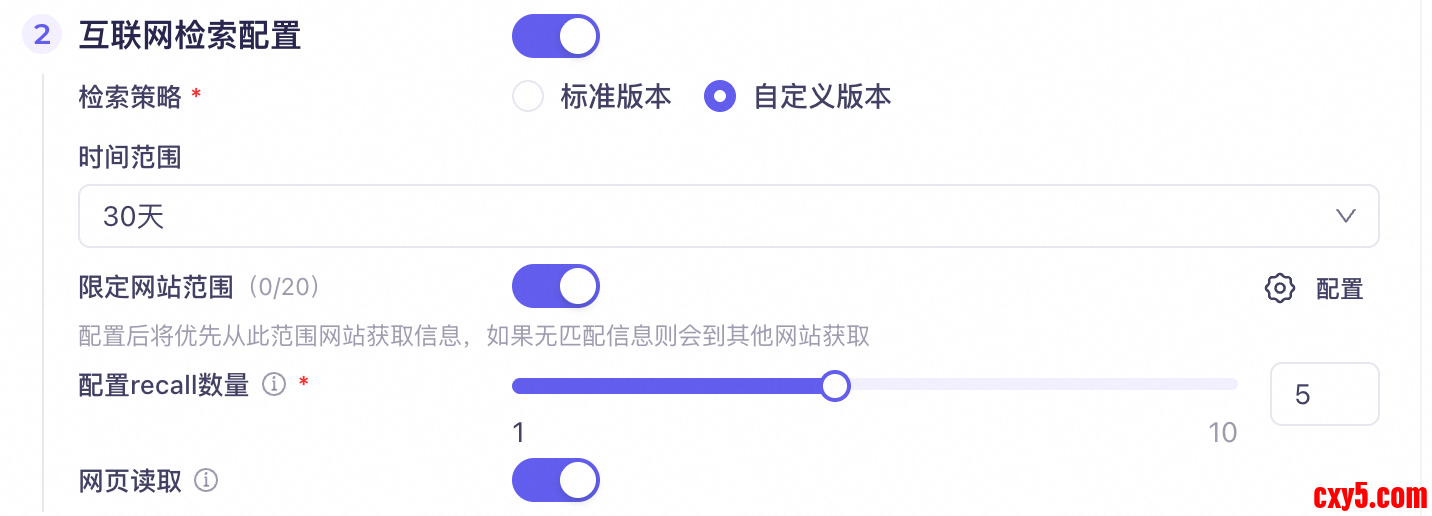Viewport: 1432px width, 516px height.
Task: Click the 配置 text button
Action: pyautogui.click(x=1339, y=290)
